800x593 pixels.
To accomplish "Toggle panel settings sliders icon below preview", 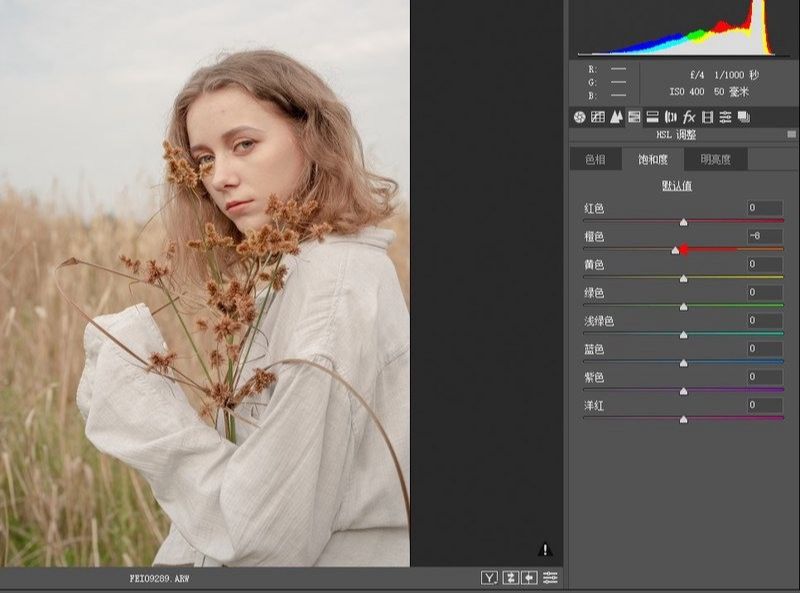I will 550,578.
